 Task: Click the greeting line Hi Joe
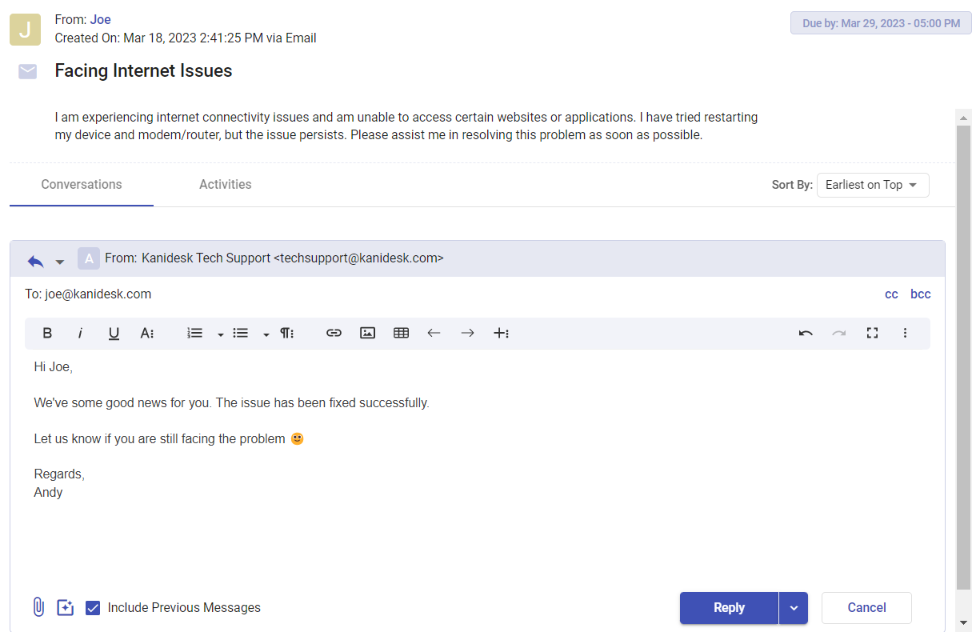tap(53, 367)
